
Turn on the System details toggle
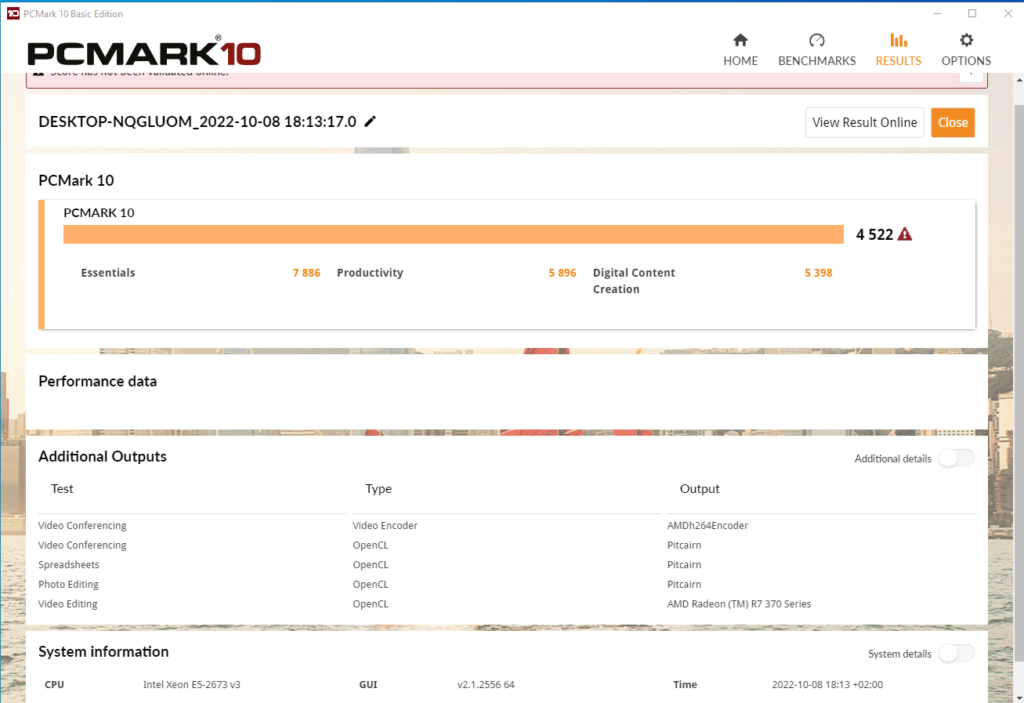pos(955,653)
